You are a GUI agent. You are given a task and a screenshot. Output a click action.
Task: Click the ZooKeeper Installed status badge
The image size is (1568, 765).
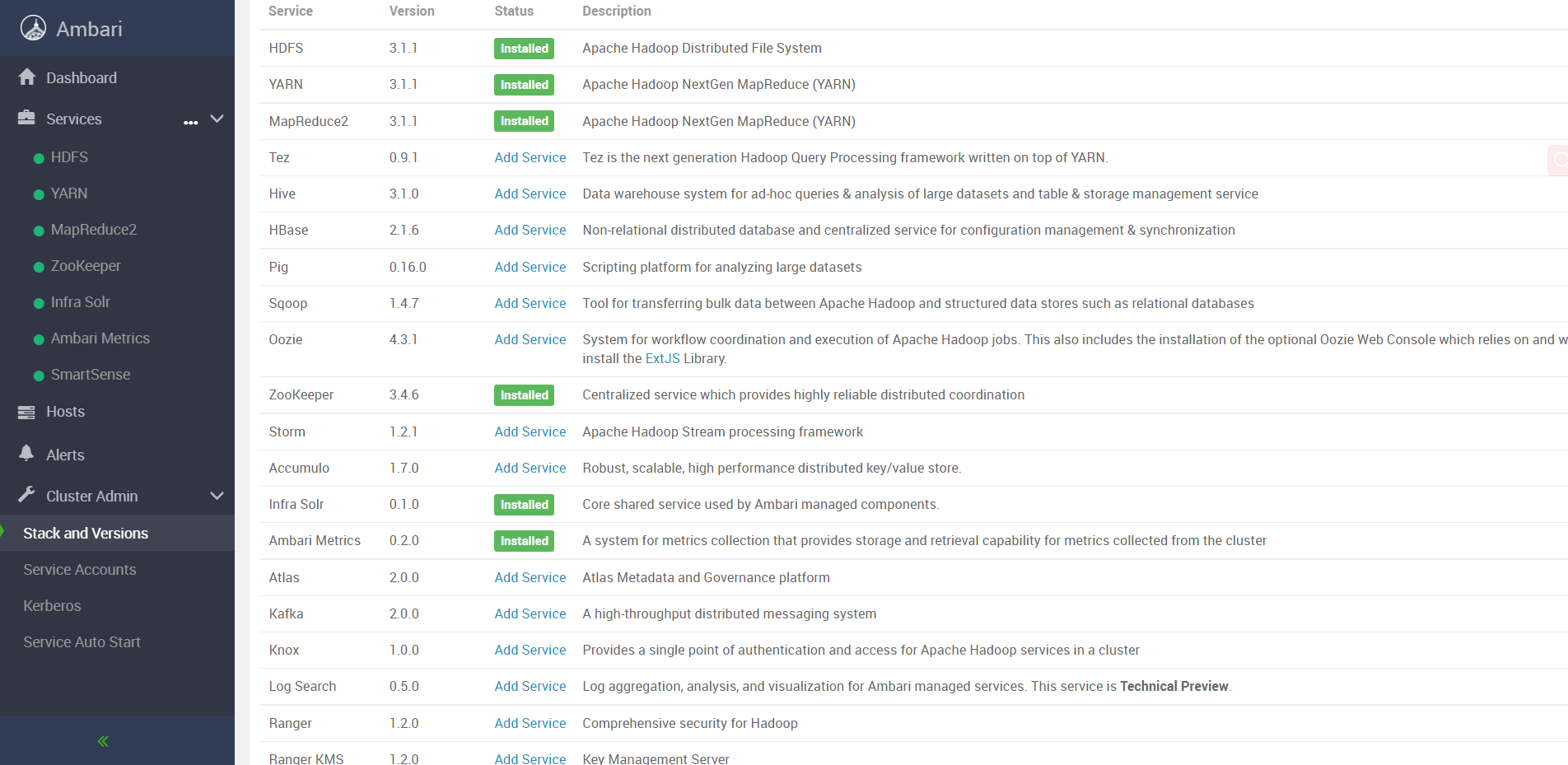(524, 395)
